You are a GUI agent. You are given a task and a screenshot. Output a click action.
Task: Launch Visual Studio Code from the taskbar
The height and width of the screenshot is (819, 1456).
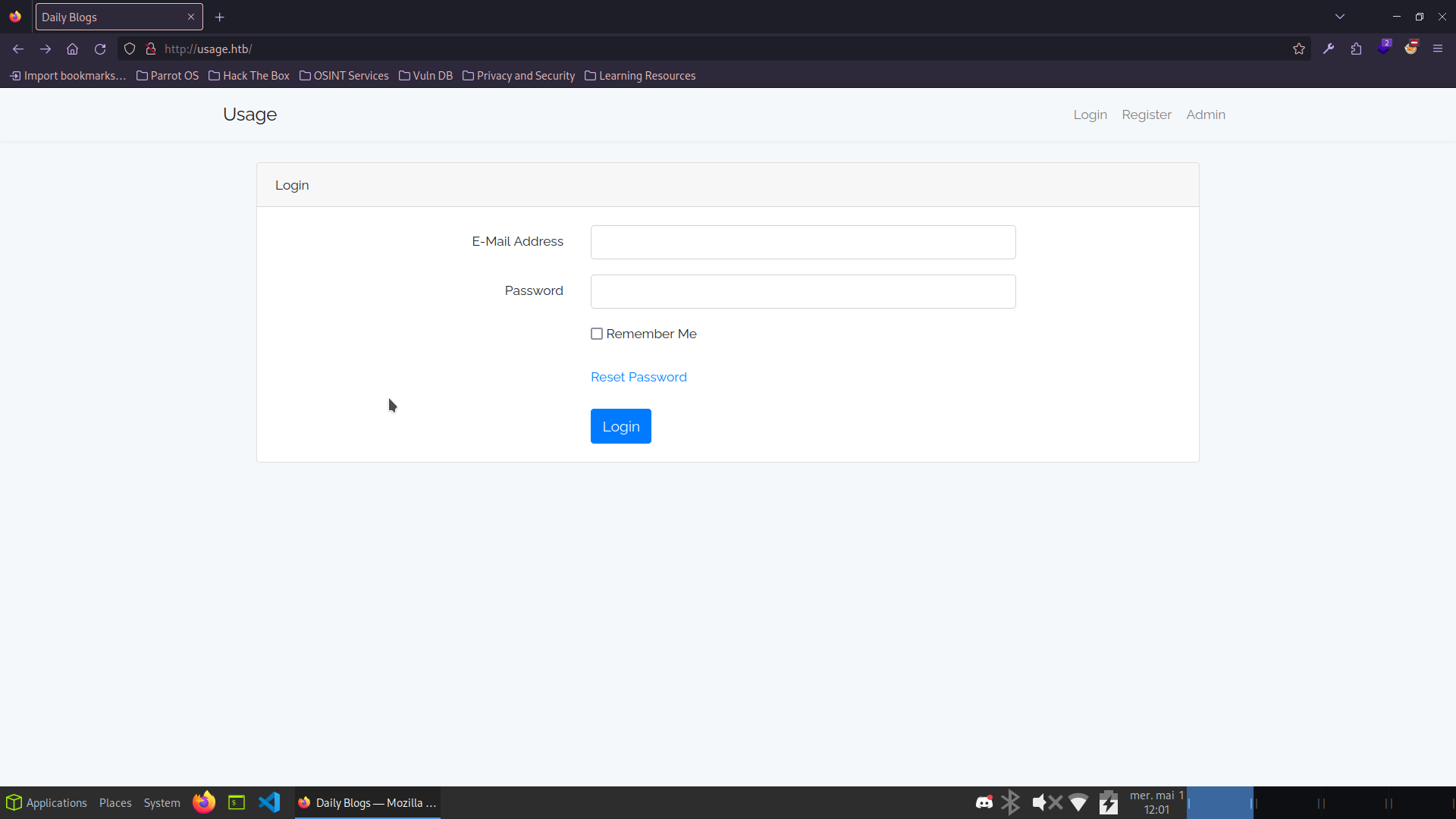click(x=269, y=802)
